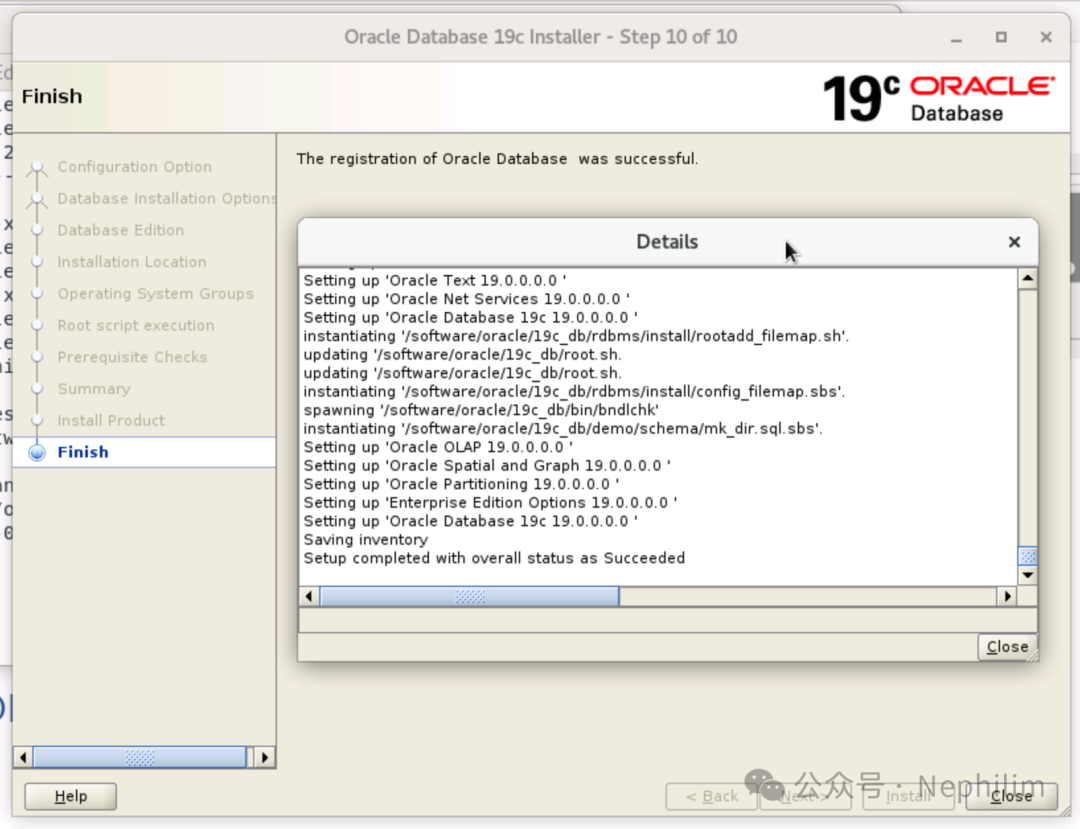Viewport: 1080px width, 829px height.
Task: Click step list scroll right arrow
Action: [265, 757]
